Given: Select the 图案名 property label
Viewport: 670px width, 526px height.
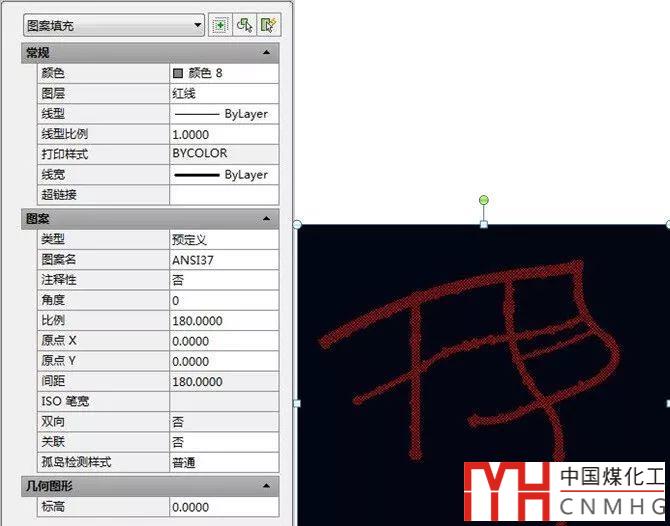Looking at the screenshot, I should (59, 259).
